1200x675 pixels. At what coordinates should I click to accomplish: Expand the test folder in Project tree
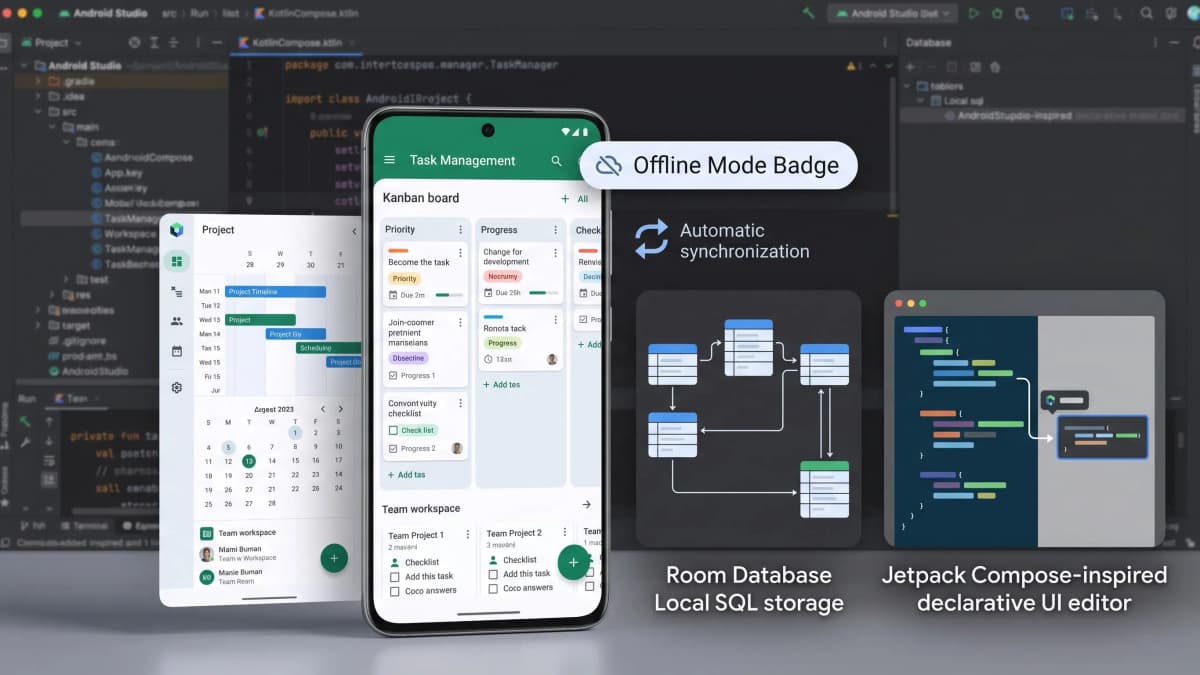click(66, 280)
